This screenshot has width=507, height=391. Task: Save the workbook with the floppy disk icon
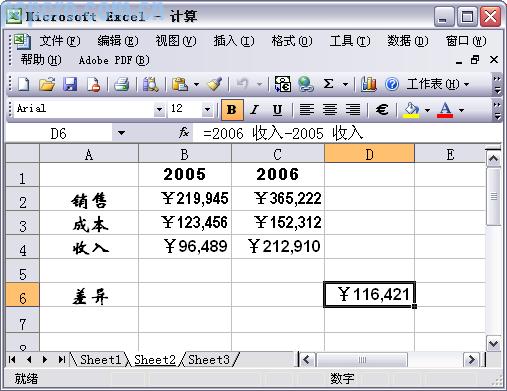point(70,84)
